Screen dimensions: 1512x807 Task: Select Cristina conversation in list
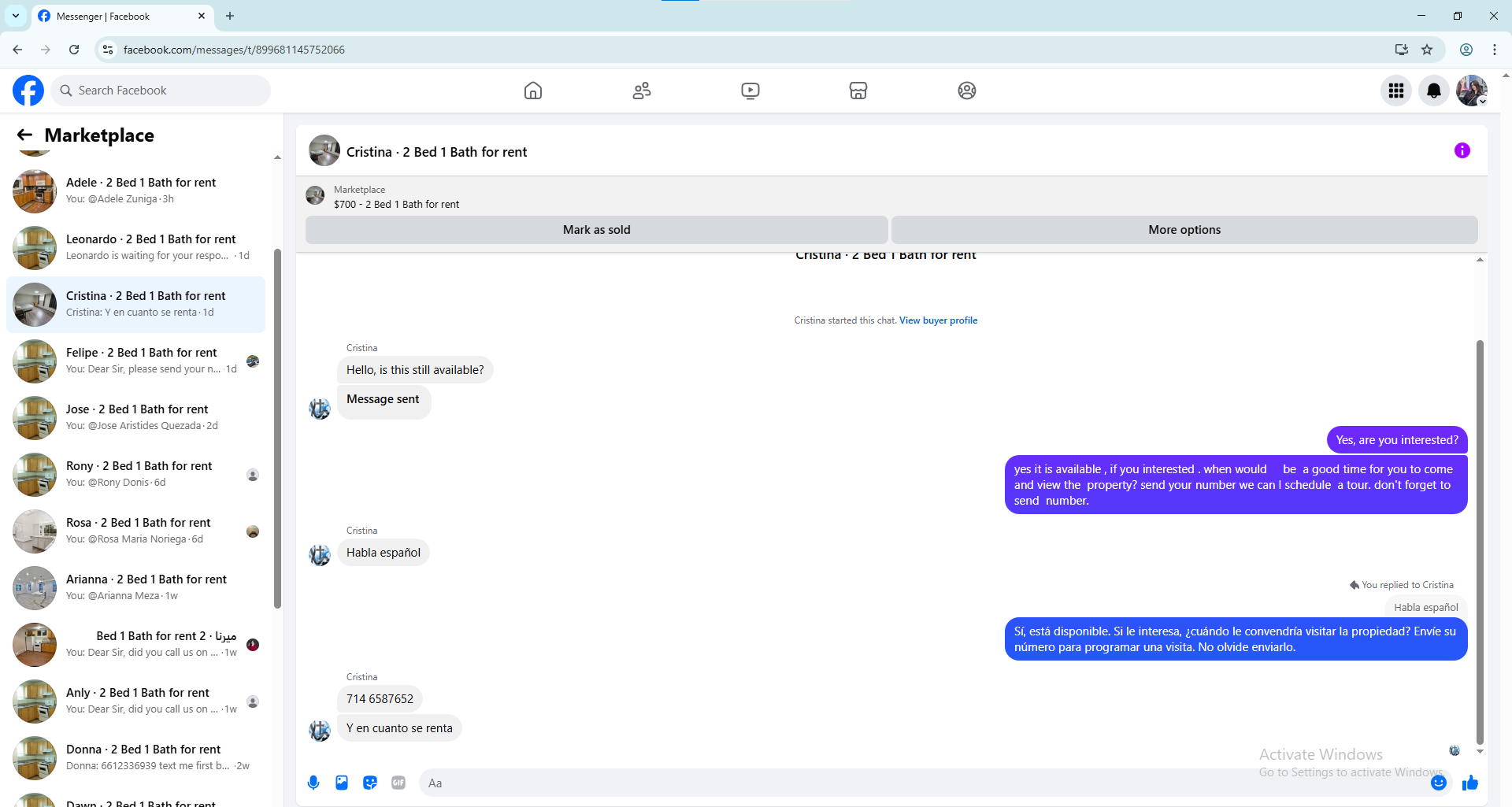[x=135, y=304]
